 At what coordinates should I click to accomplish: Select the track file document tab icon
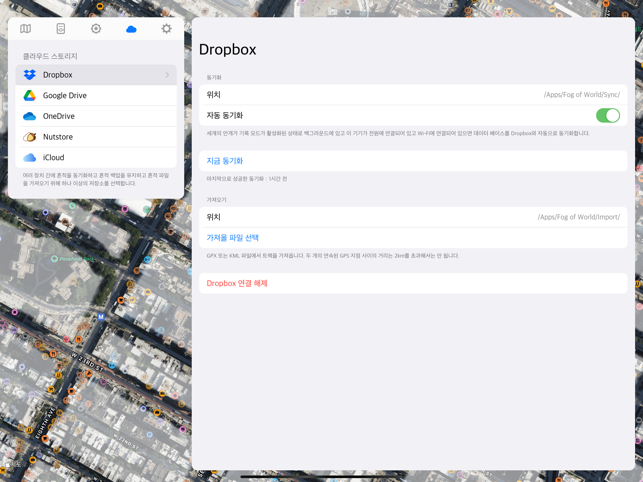pos(61,29)
